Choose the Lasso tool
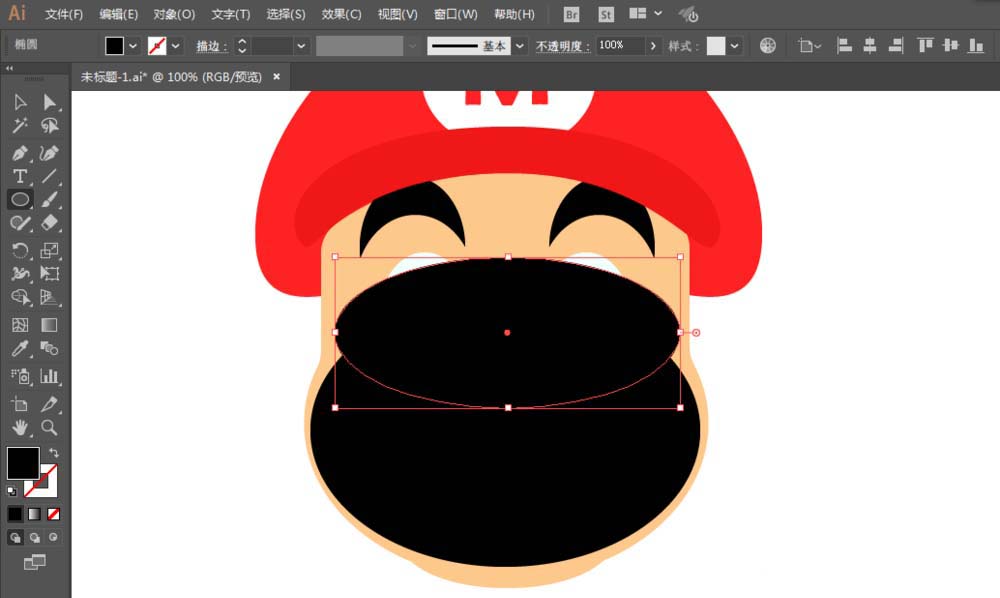The height and width of the screenshot is (598, 1000). tap(49, 126)
